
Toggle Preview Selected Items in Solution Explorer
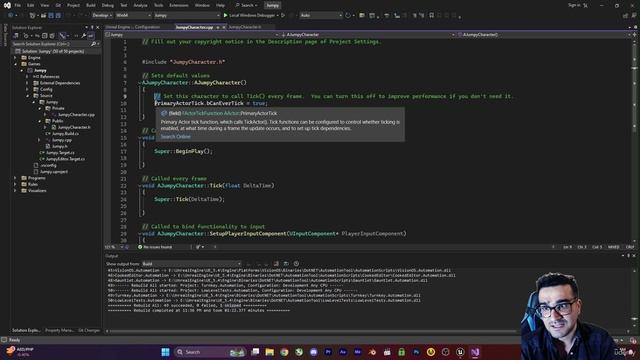[90, 36]
